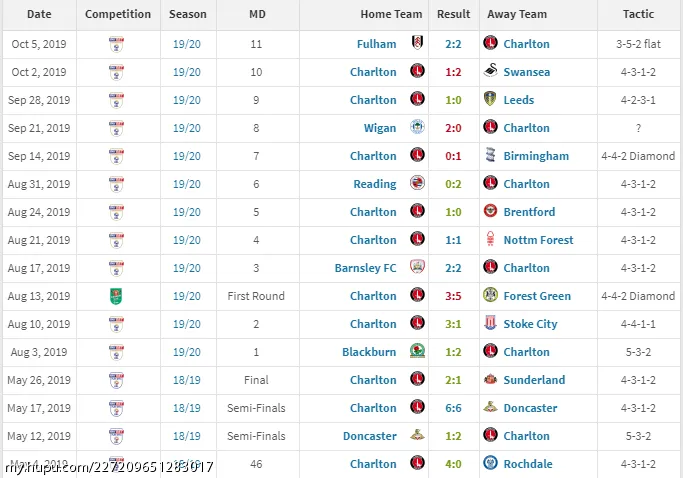Open the Nottm Forest team link
This screenshot has height=478, width=683.
click(x=538, y=240)
